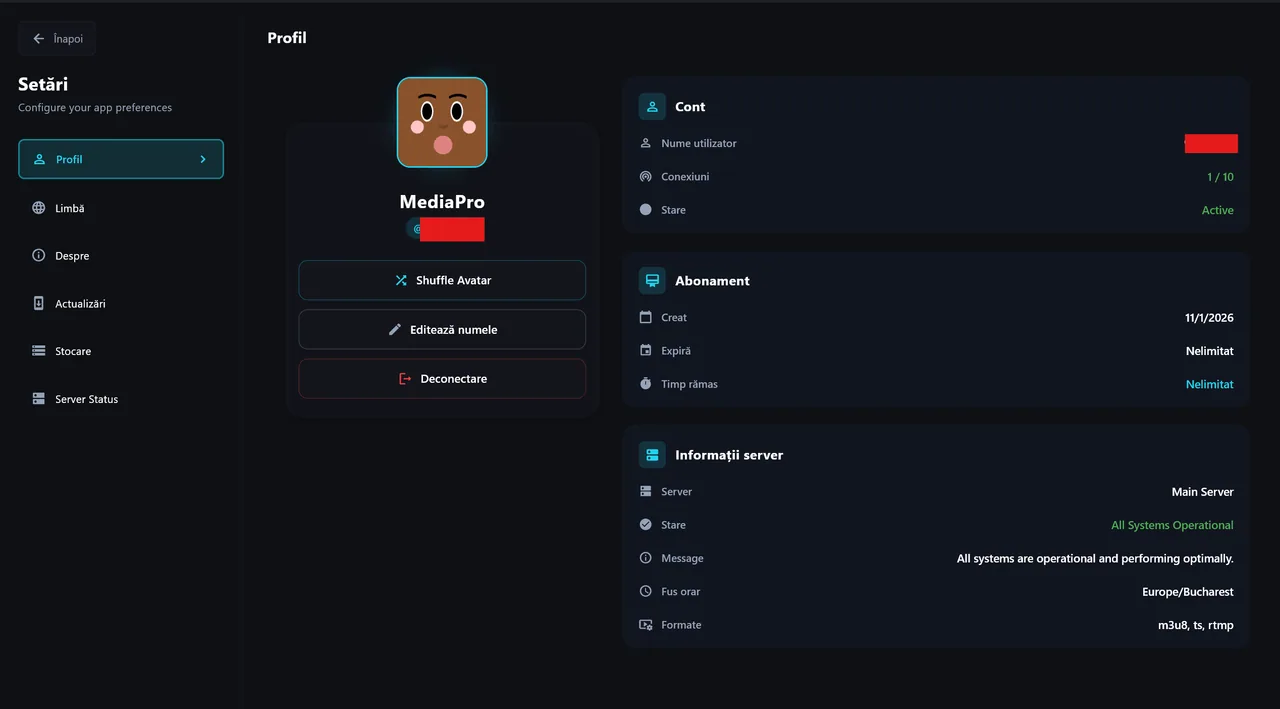Click the Actualizări update icon

pos(39,303)
